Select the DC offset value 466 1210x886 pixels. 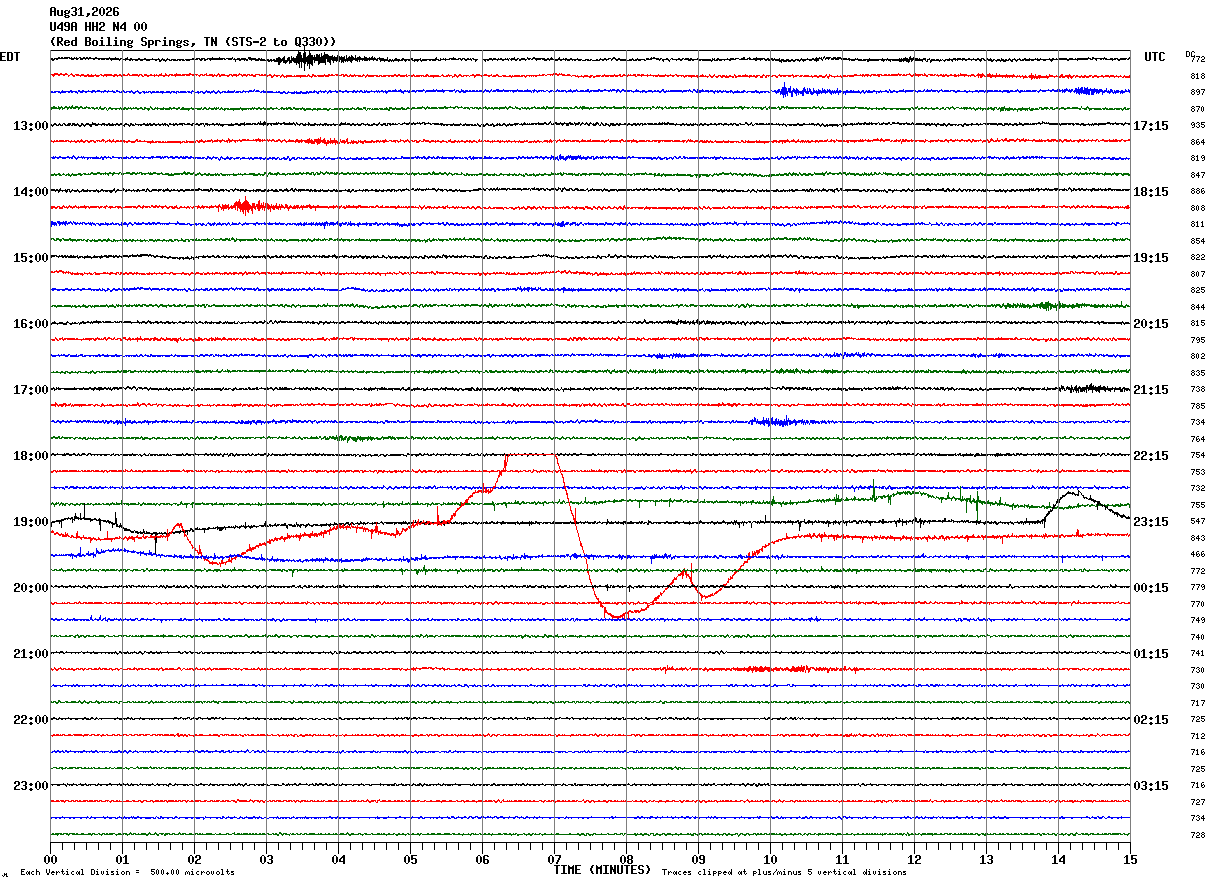pos(1197,555)
